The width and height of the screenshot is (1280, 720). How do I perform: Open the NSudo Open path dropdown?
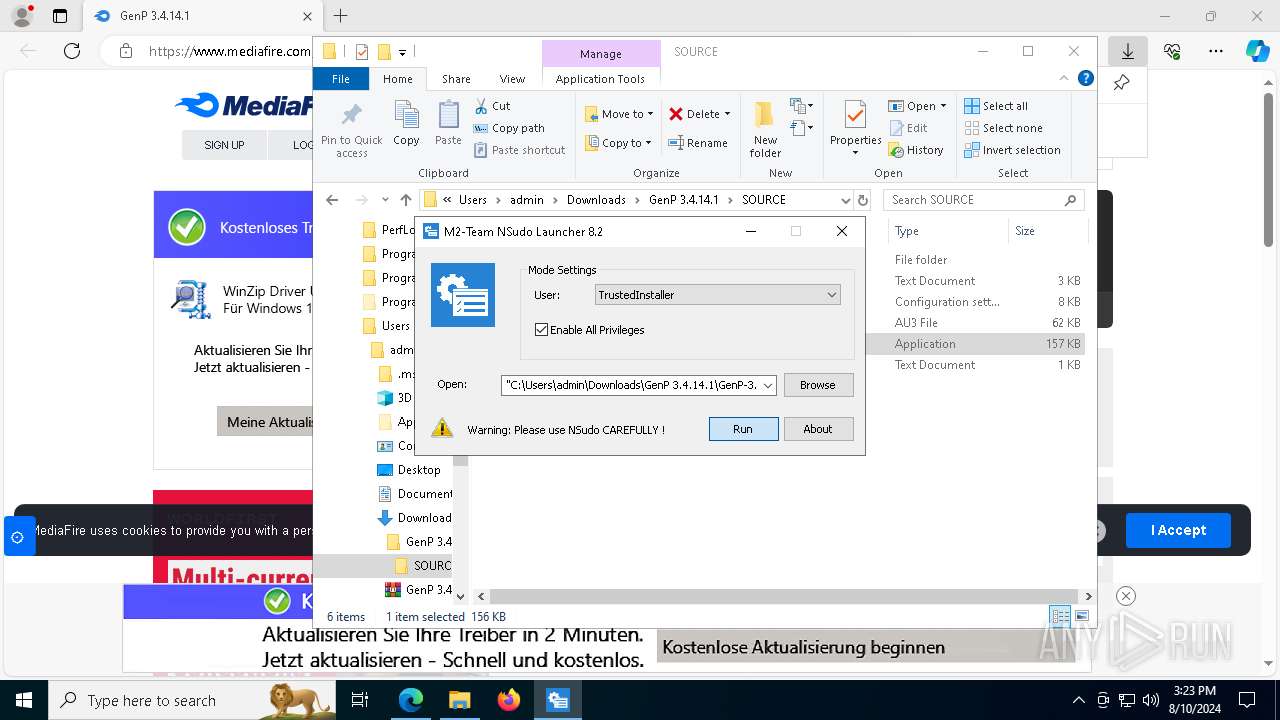pos(768,385)
